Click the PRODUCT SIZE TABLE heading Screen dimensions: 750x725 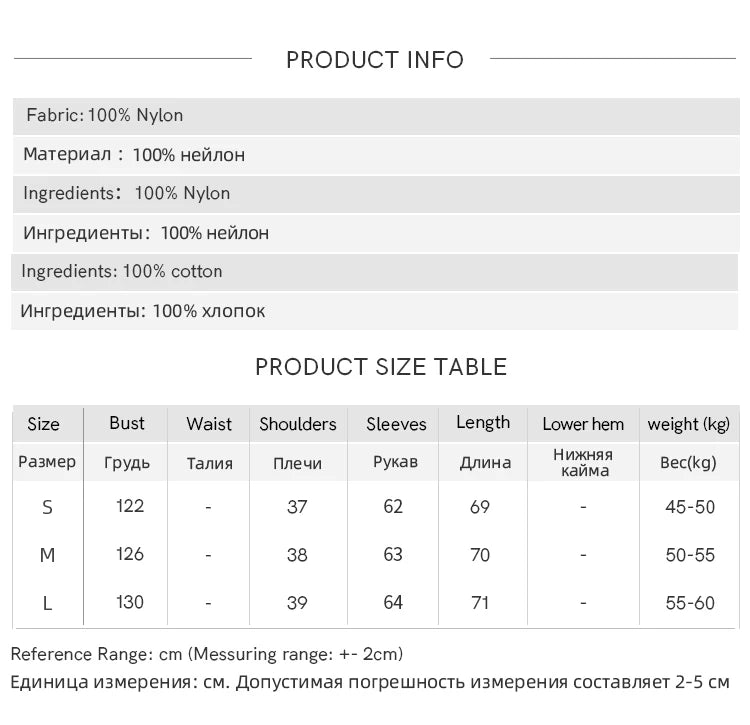tap(381, 367)
